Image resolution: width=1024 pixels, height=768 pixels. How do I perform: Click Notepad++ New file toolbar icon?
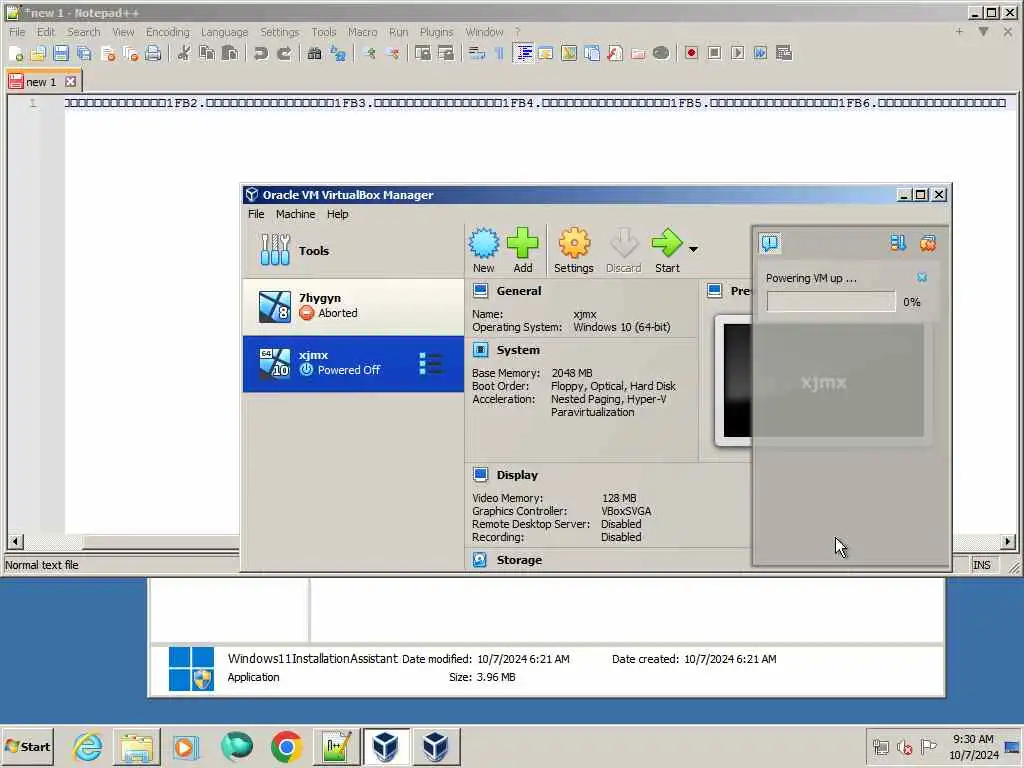point(16,54)
